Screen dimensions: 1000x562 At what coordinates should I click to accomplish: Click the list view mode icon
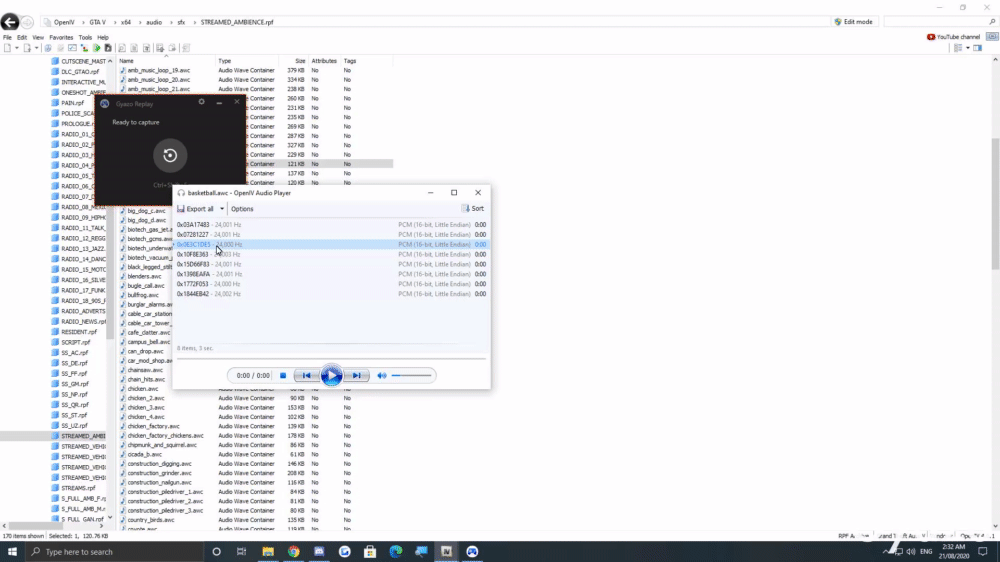click(958, 48)
